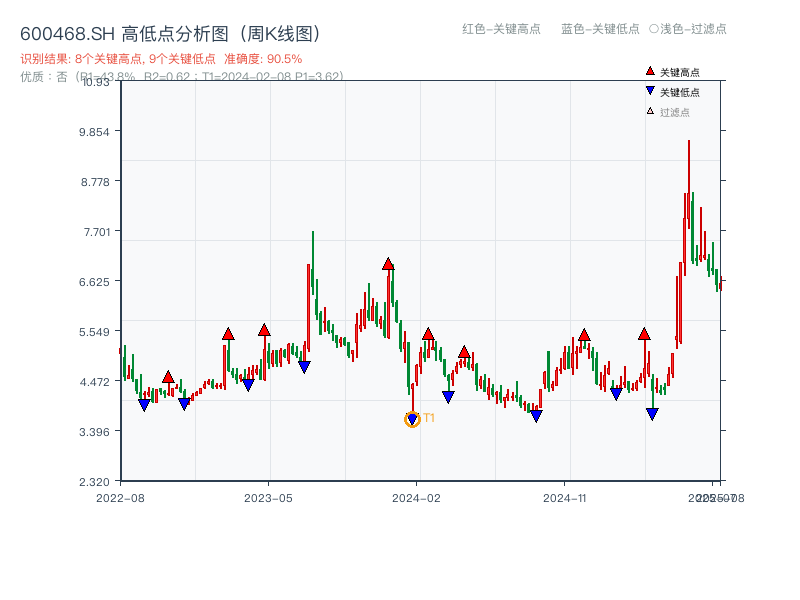
Task: Click the blue low-point marker near 2024-11
Action: click(537, 414)
